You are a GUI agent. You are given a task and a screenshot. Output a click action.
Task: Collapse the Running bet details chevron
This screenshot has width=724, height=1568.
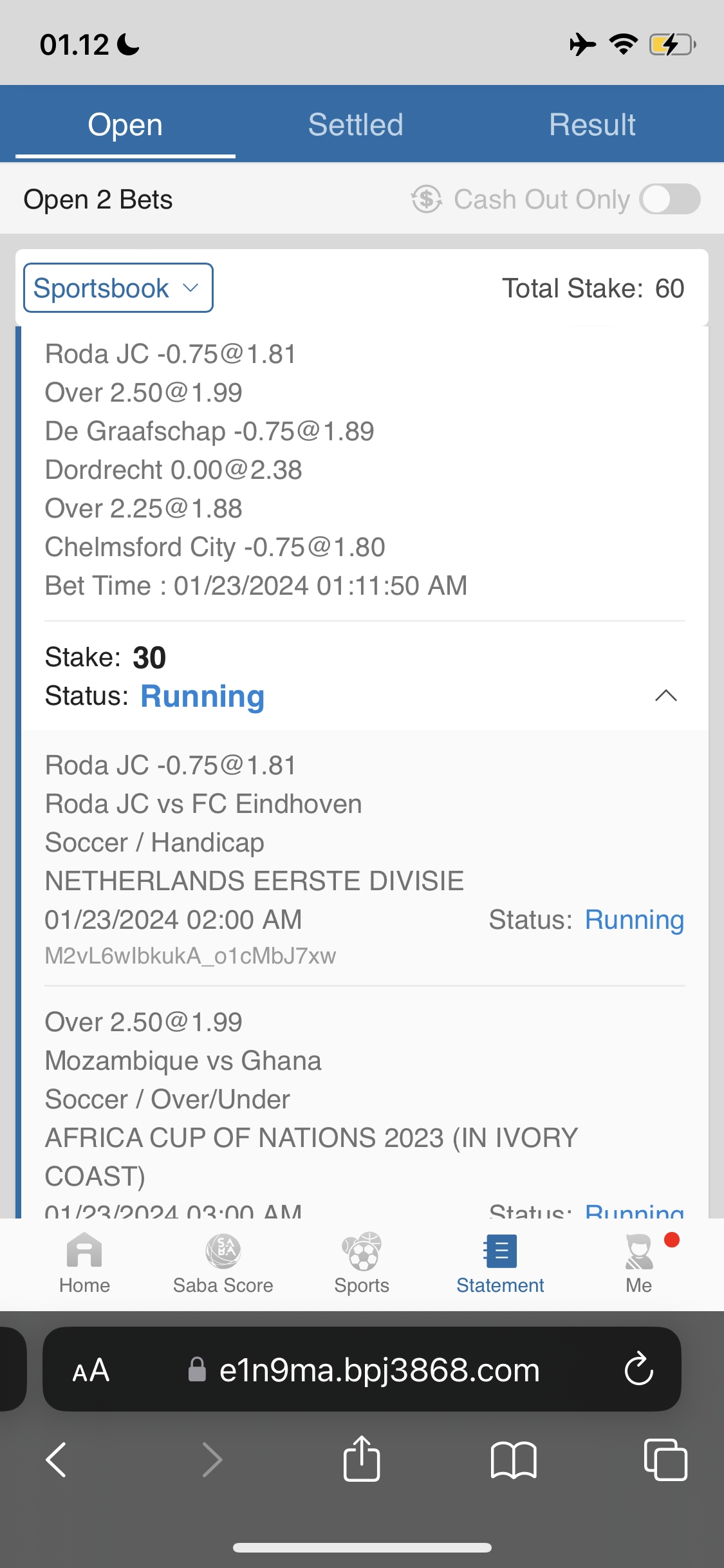click(x=665, y=696)
